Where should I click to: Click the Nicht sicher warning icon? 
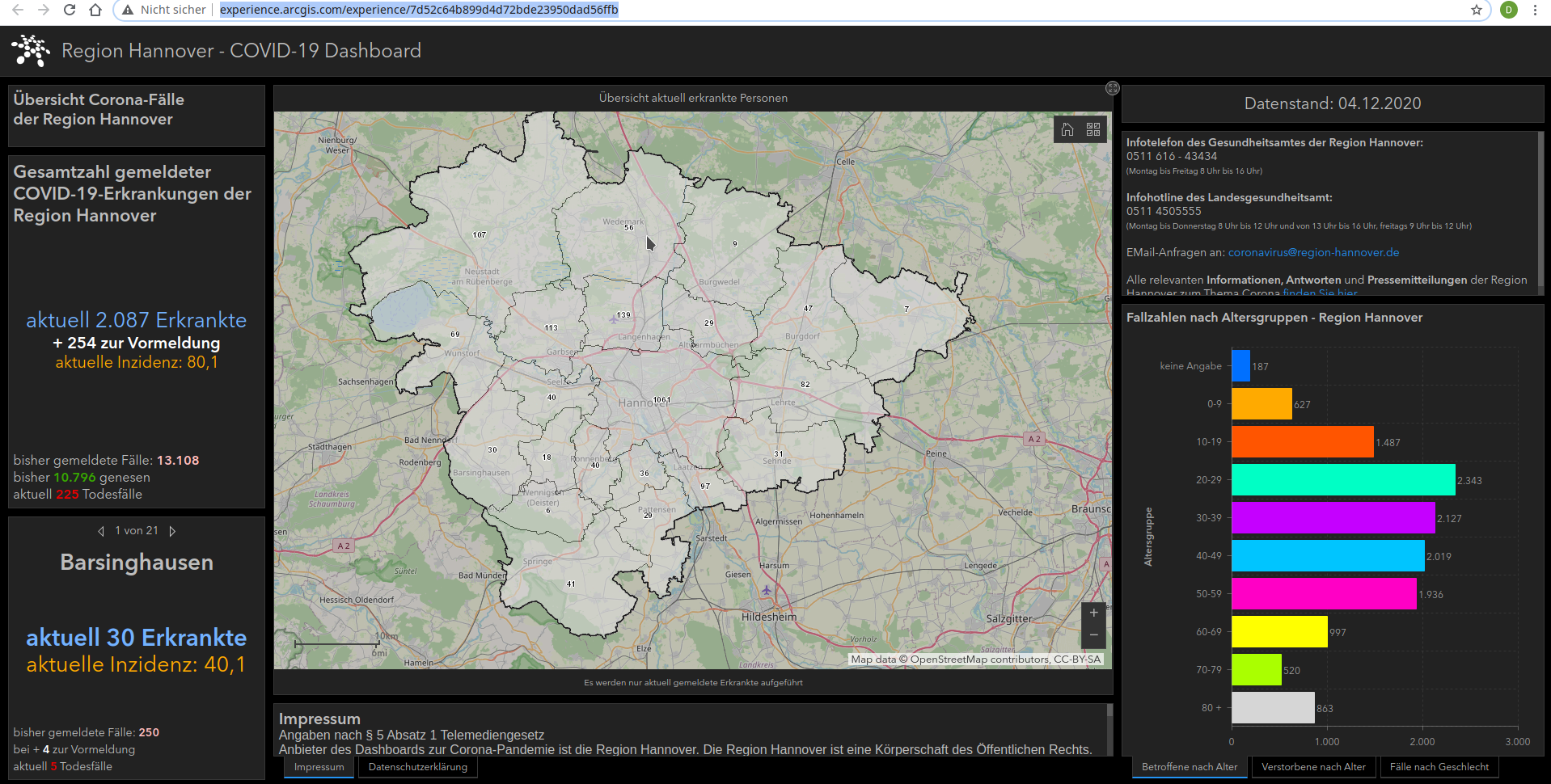pos(127,10)
